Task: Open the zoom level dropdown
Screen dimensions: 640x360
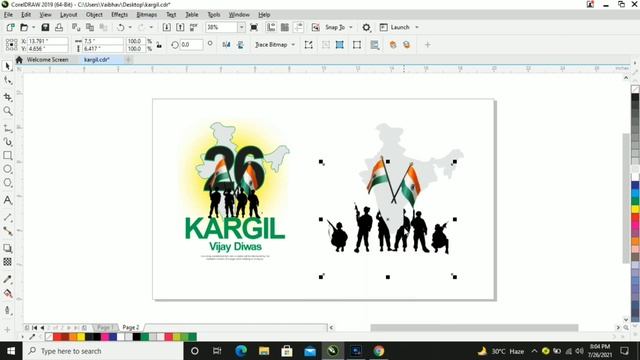Action: [x=241, y=27]
